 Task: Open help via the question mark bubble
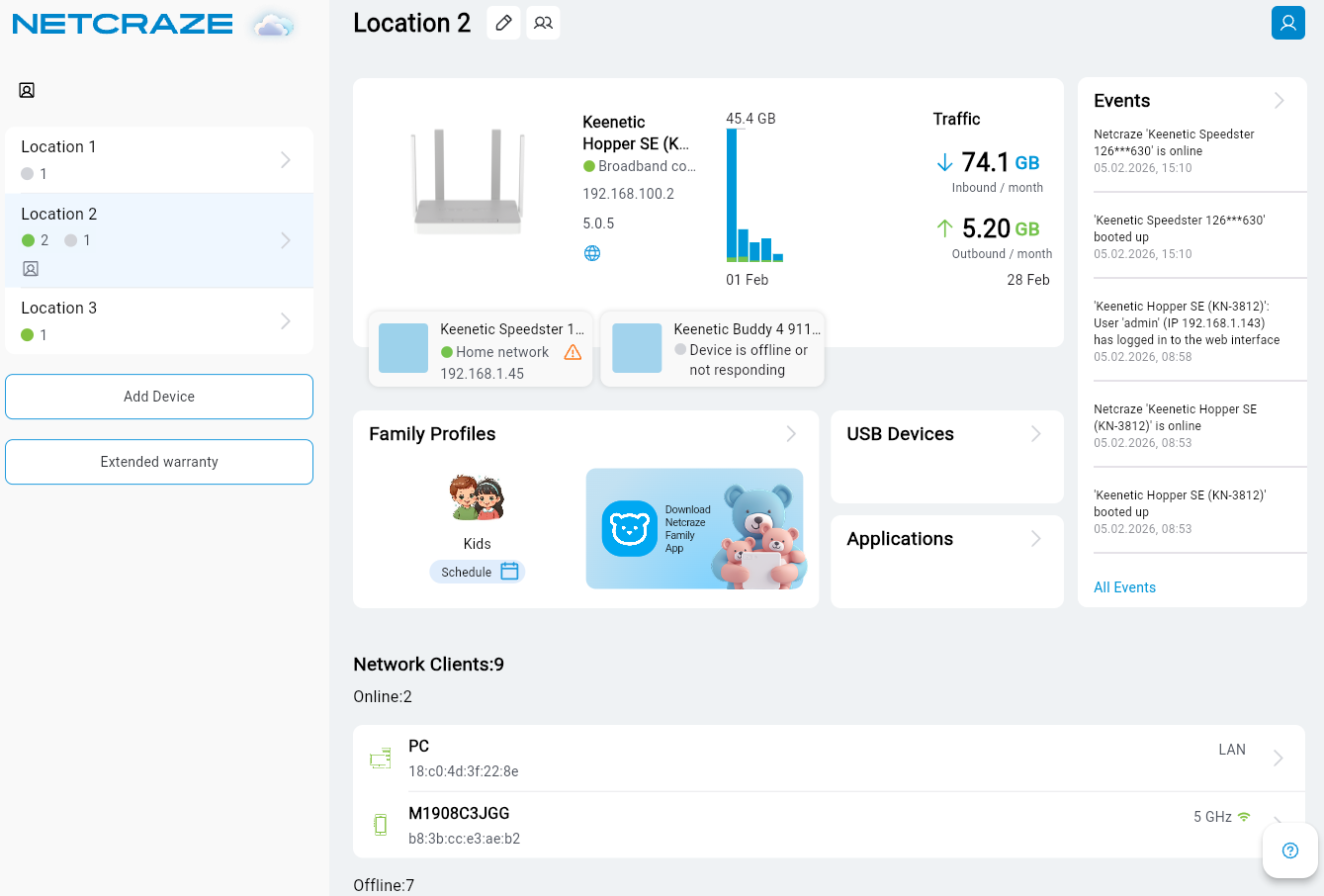(1289, 851)
